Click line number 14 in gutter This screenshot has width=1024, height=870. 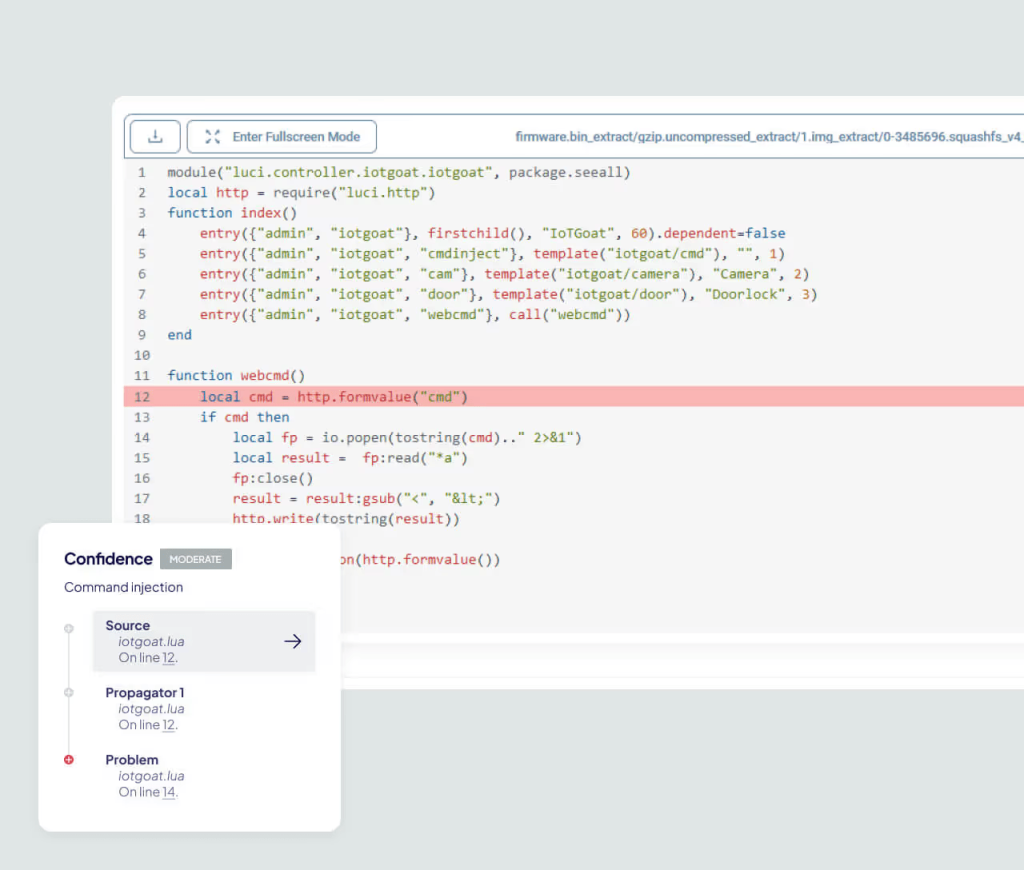(141, 438)
